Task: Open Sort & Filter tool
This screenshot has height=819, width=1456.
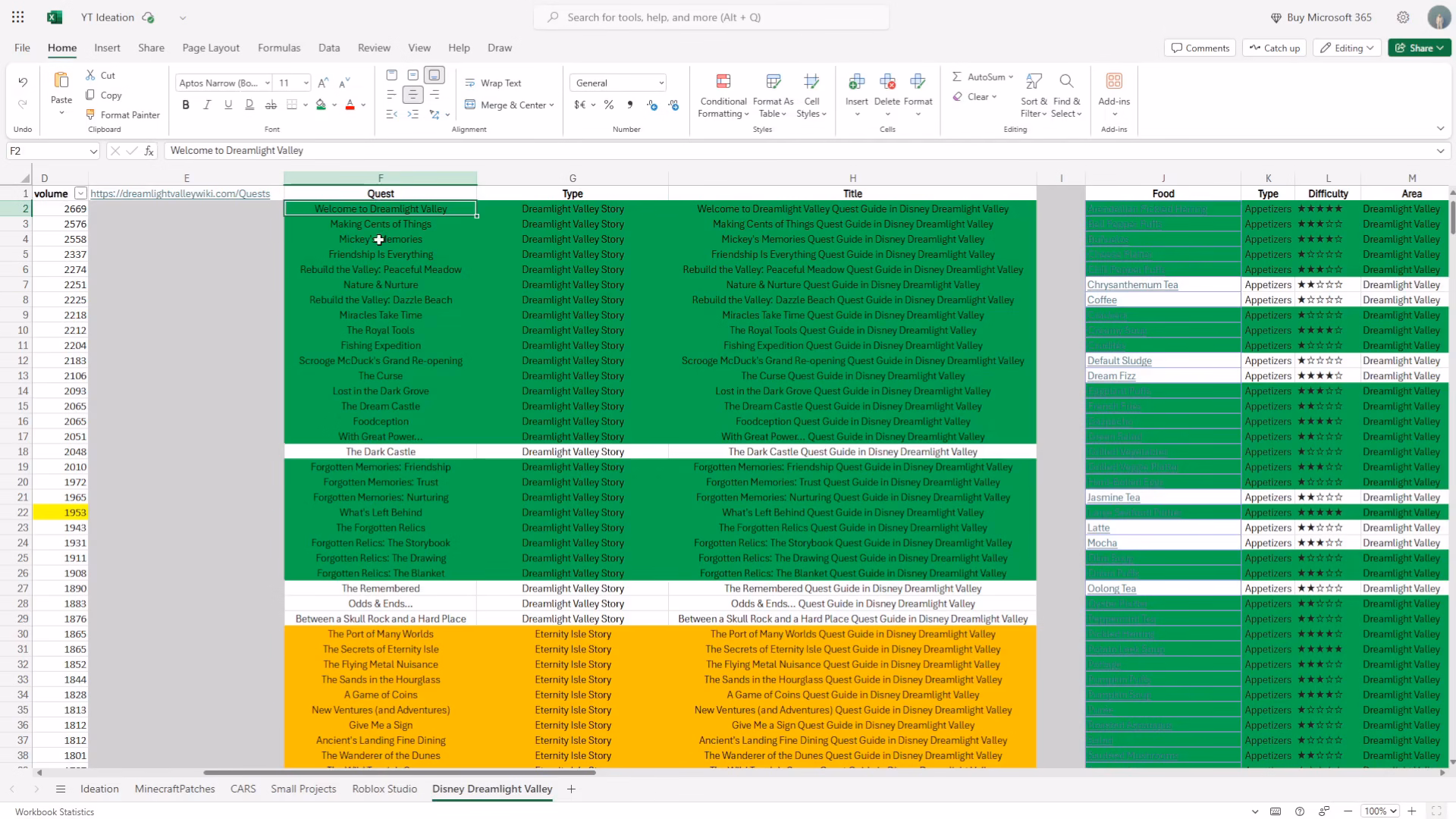Action: tap(1034, 96)
